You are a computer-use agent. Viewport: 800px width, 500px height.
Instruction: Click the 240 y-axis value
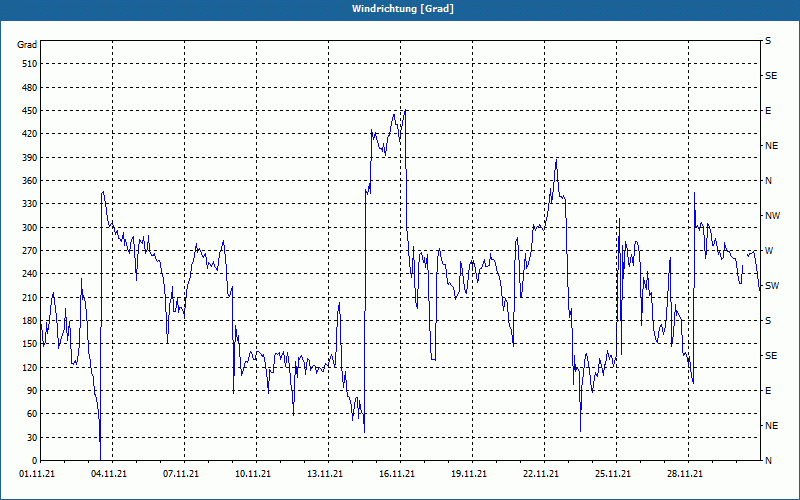(x=30, y=274)
